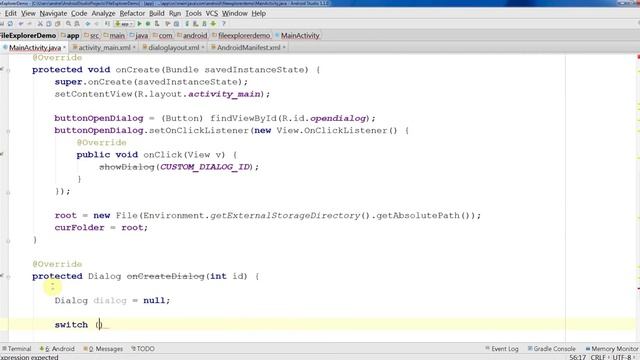640x360 pixels.
Task: Open the TODO tool window
Action: pyautogui.click(x=143, y=349)
